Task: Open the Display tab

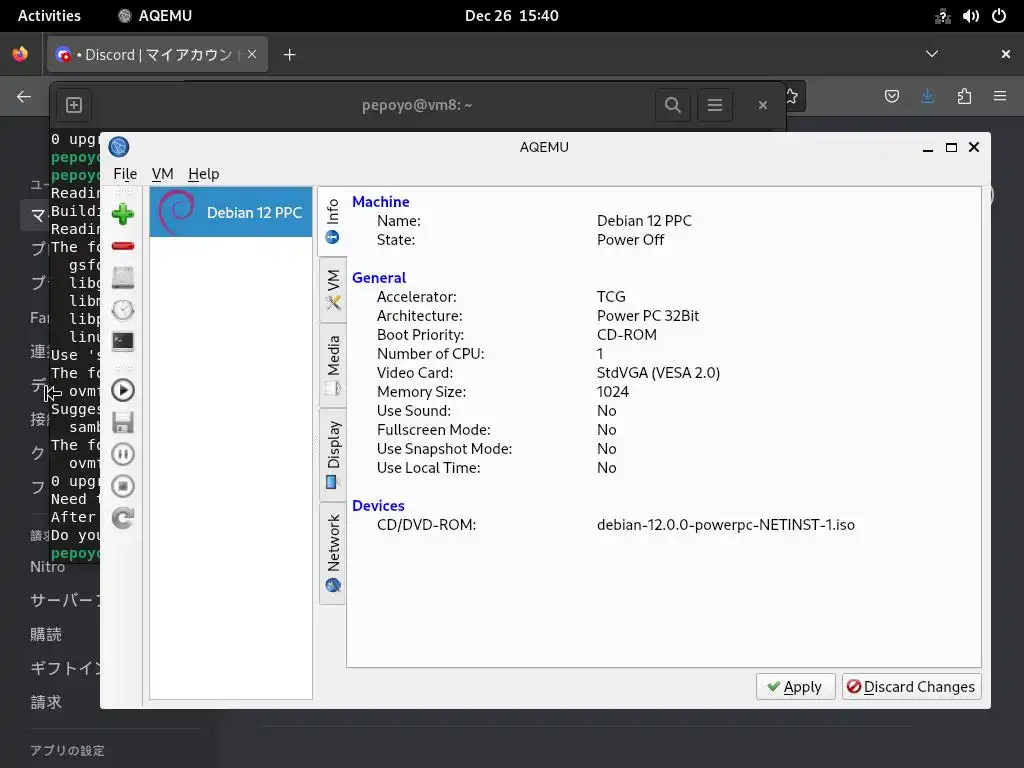Action: coord(333,455)
